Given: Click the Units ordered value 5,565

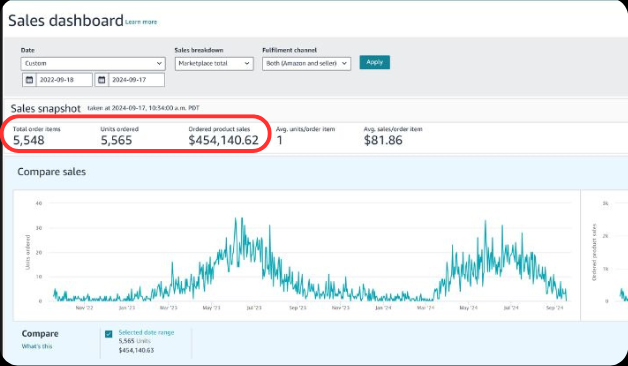Looking at the screenshot, I should (116, 140).
